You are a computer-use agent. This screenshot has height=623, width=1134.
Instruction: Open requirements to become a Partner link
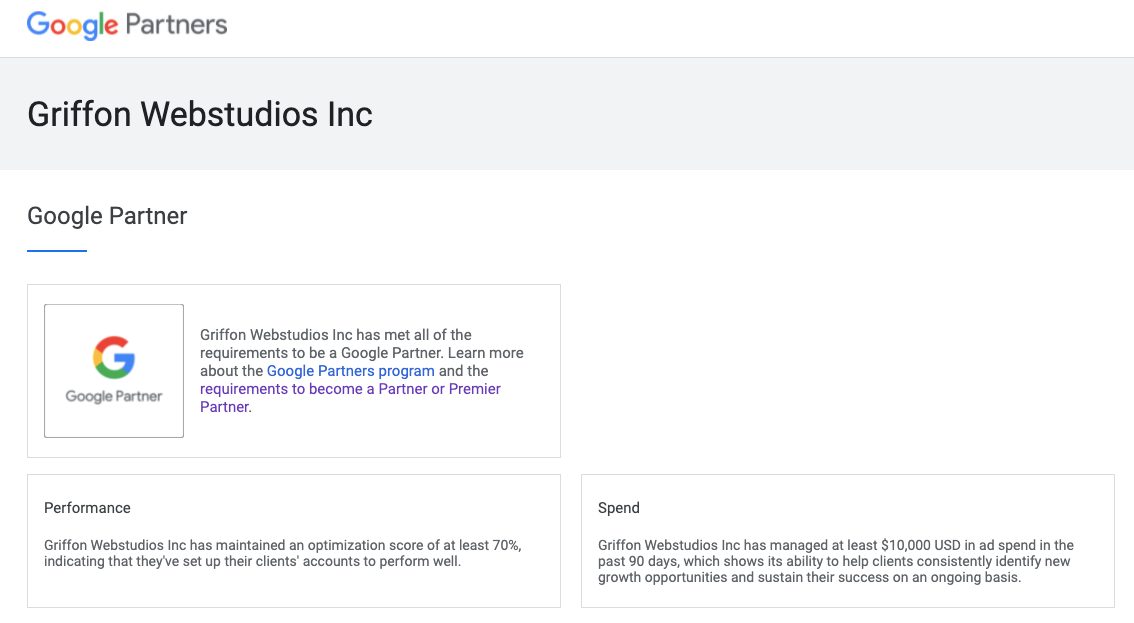pyautogui.click(x=350, y=398)
